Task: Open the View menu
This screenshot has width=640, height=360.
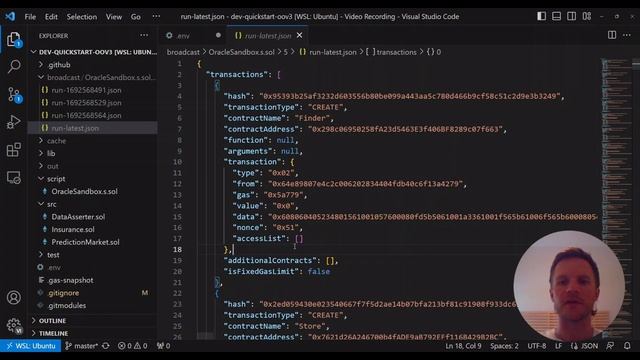Action: point(114,17)
